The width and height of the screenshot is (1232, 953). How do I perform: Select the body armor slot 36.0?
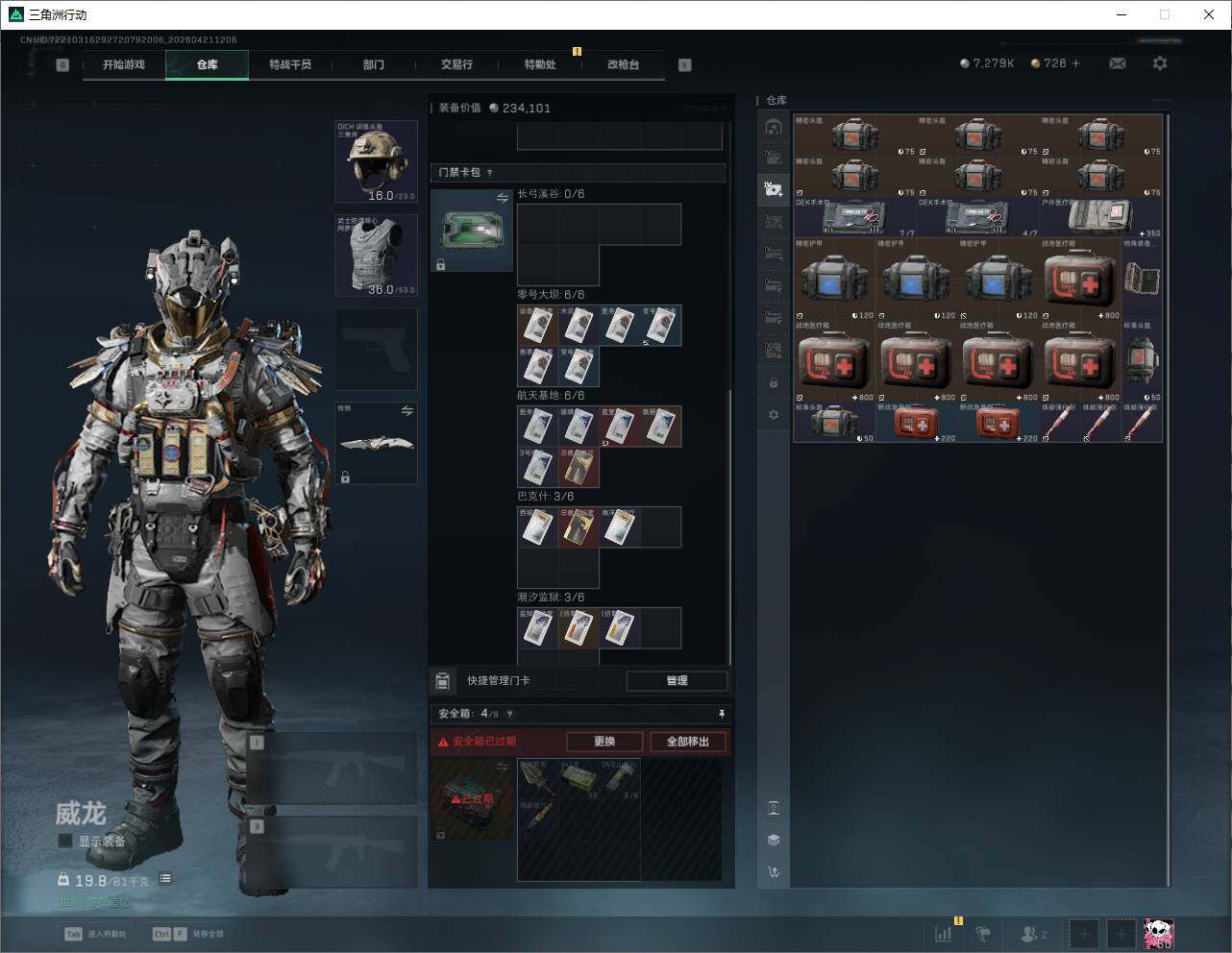tap(376, 256)
